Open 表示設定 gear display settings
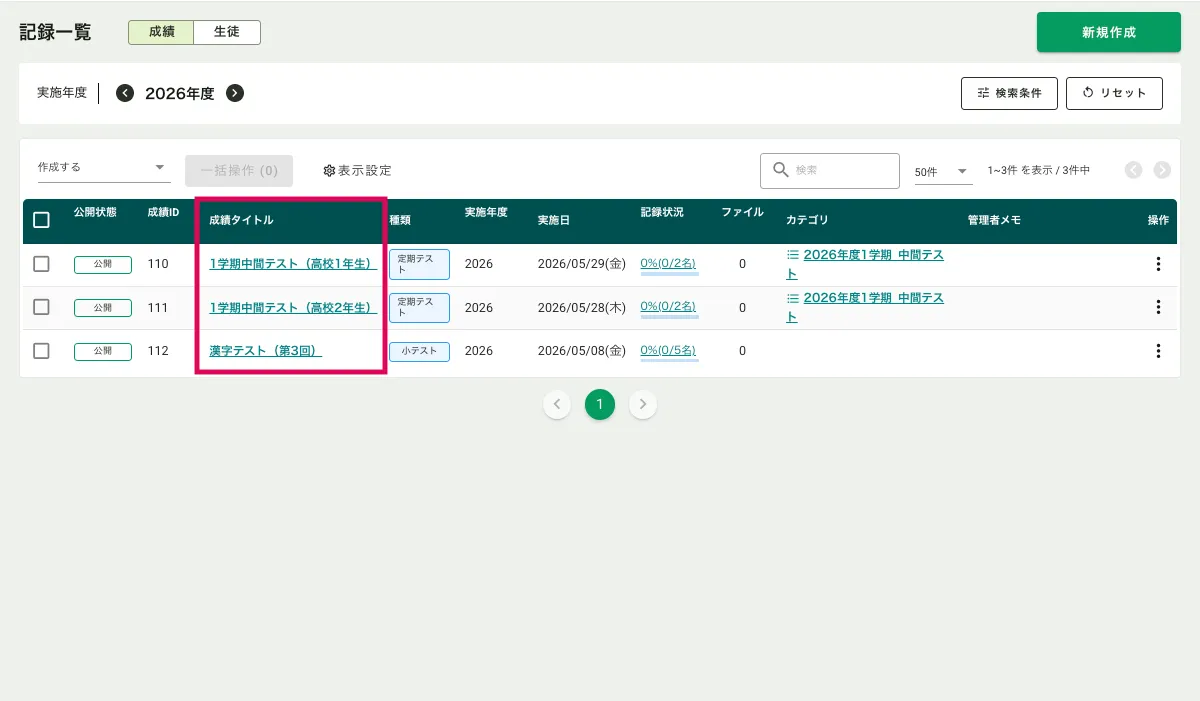The width and height of the screenshot is (1200, 701). pos(357,171)
